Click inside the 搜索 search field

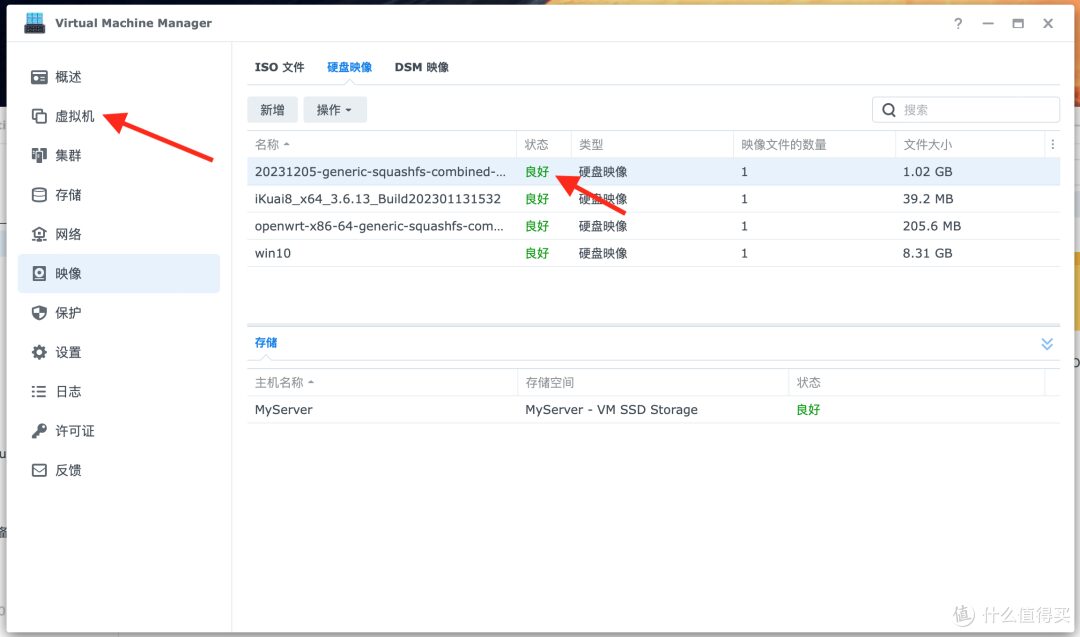[965, 109]
